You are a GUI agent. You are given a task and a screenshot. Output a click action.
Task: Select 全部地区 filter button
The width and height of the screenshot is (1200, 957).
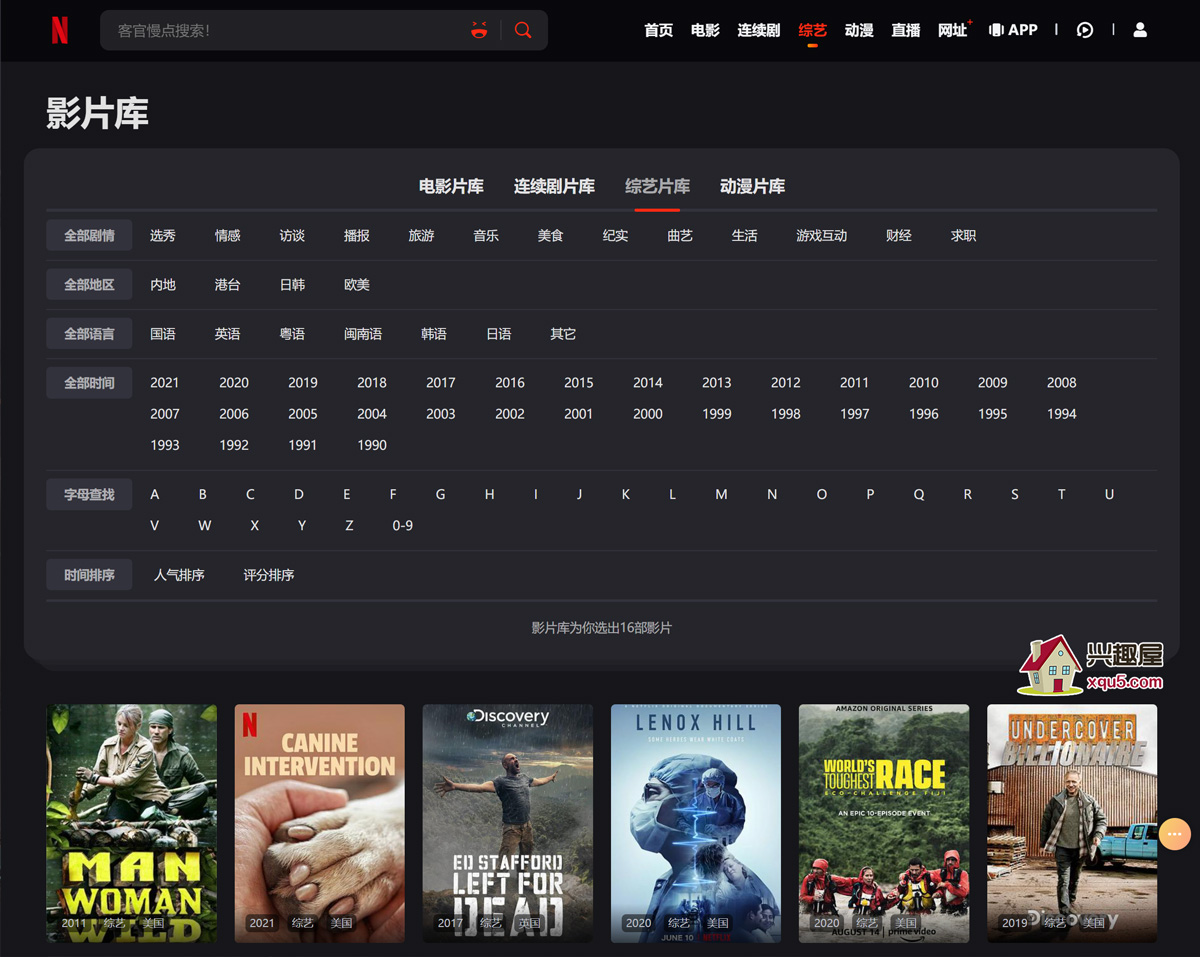coord(89,285)
